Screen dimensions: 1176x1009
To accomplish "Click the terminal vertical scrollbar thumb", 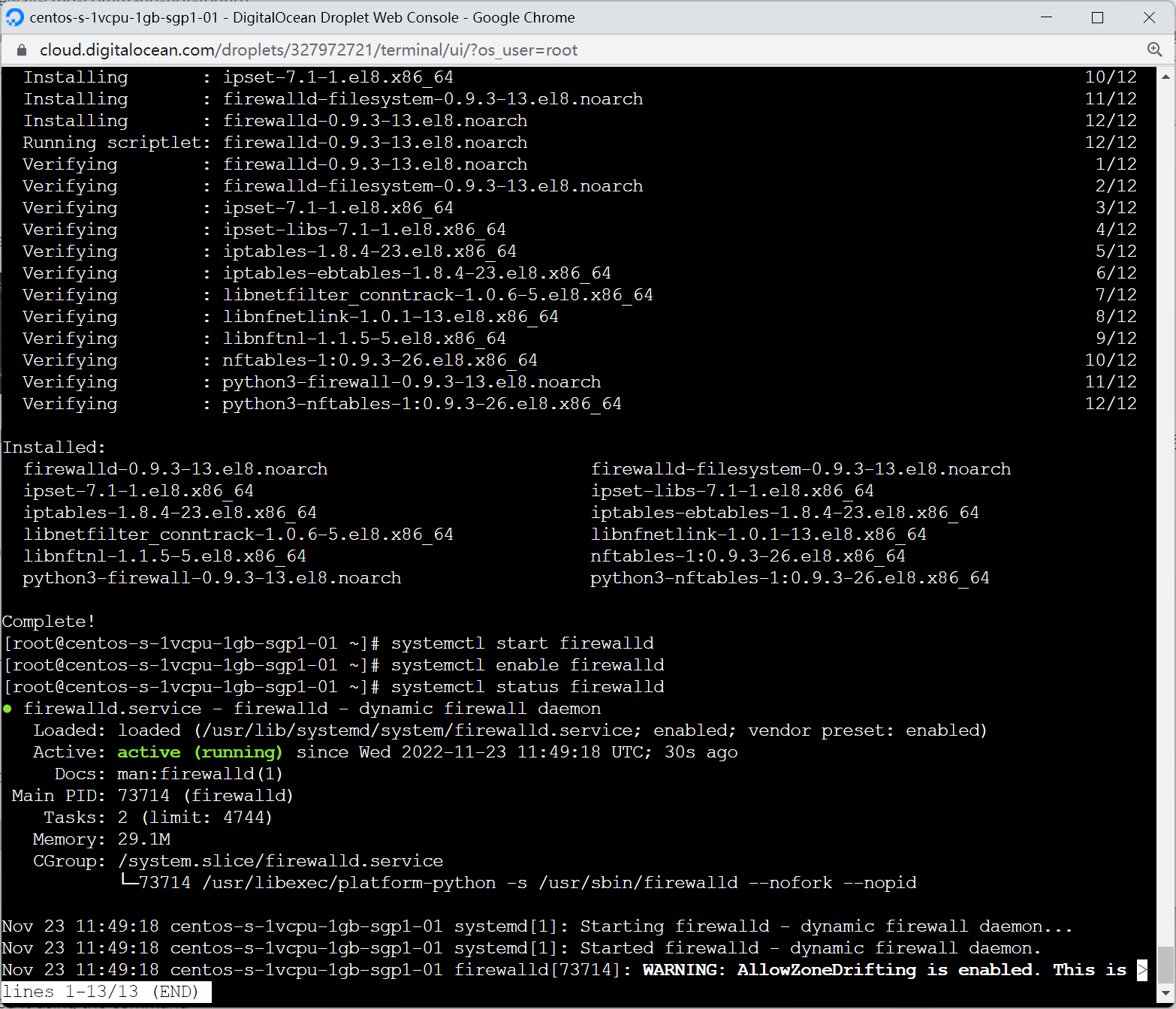I will tap(1165, 964).
